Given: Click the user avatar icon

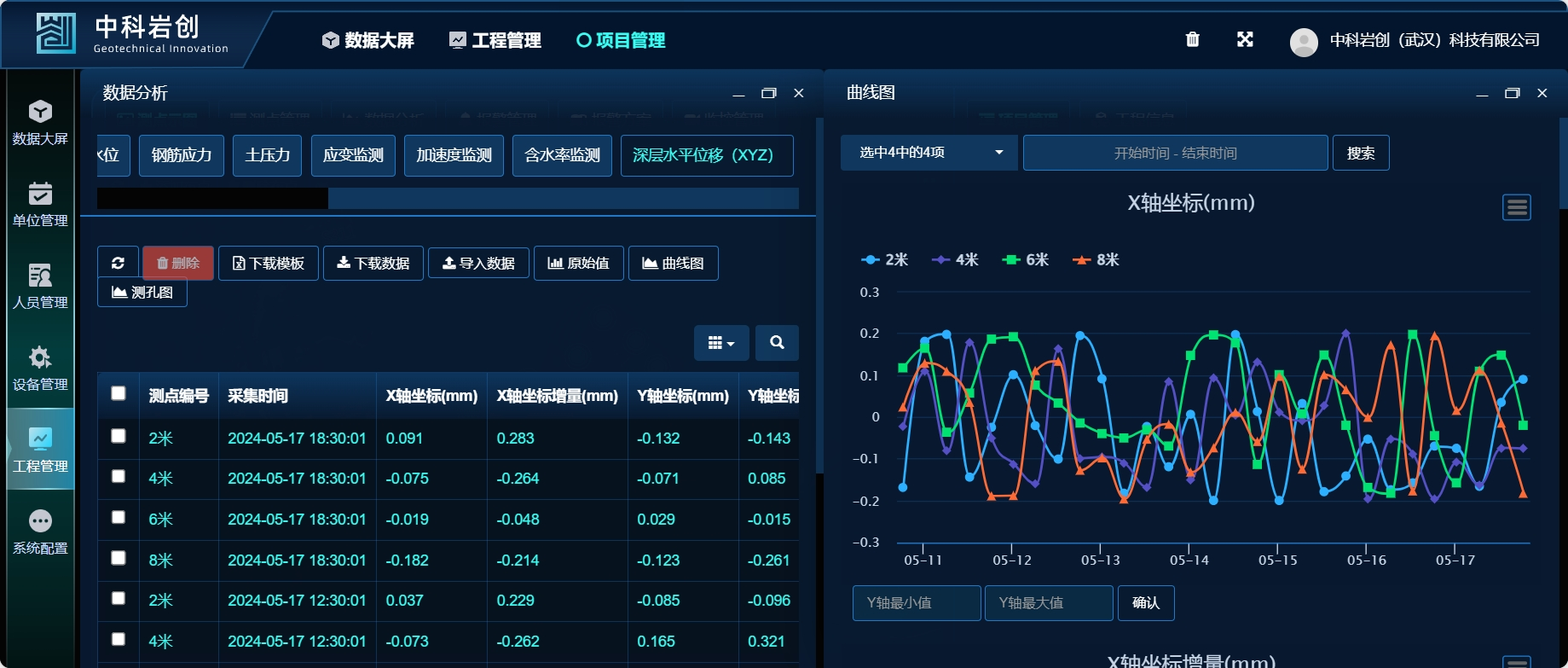Looking at the screenshot, I should click(x=1304, y=41).
